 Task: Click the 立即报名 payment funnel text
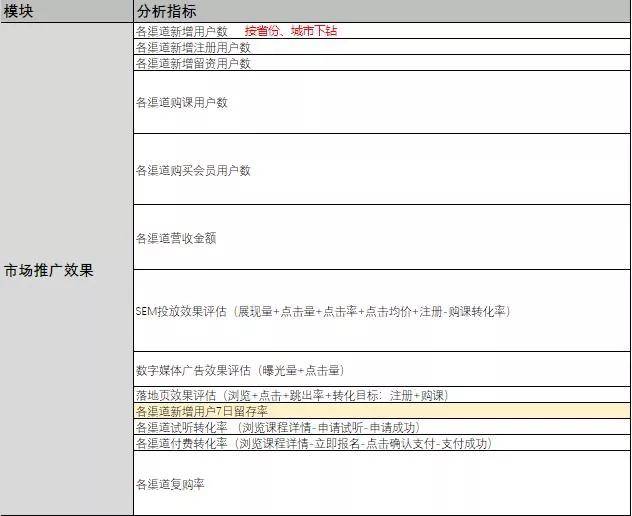tap(334, 443)
